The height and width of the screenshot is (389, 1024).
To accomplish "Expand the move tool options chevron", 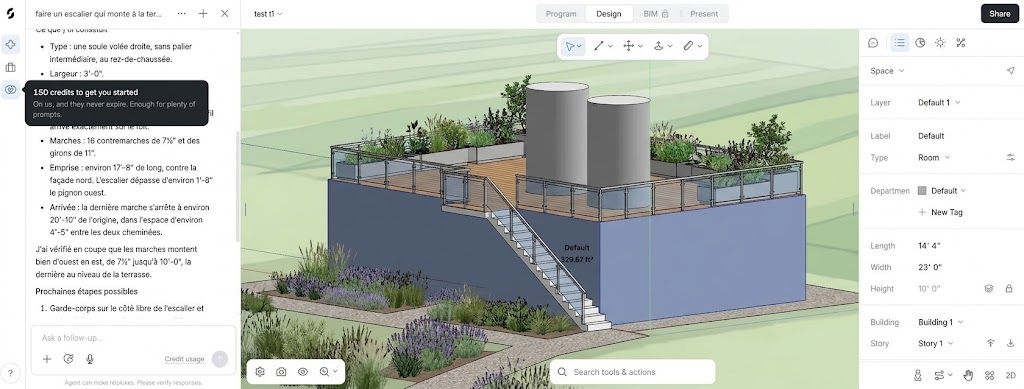I will [641, 46].
